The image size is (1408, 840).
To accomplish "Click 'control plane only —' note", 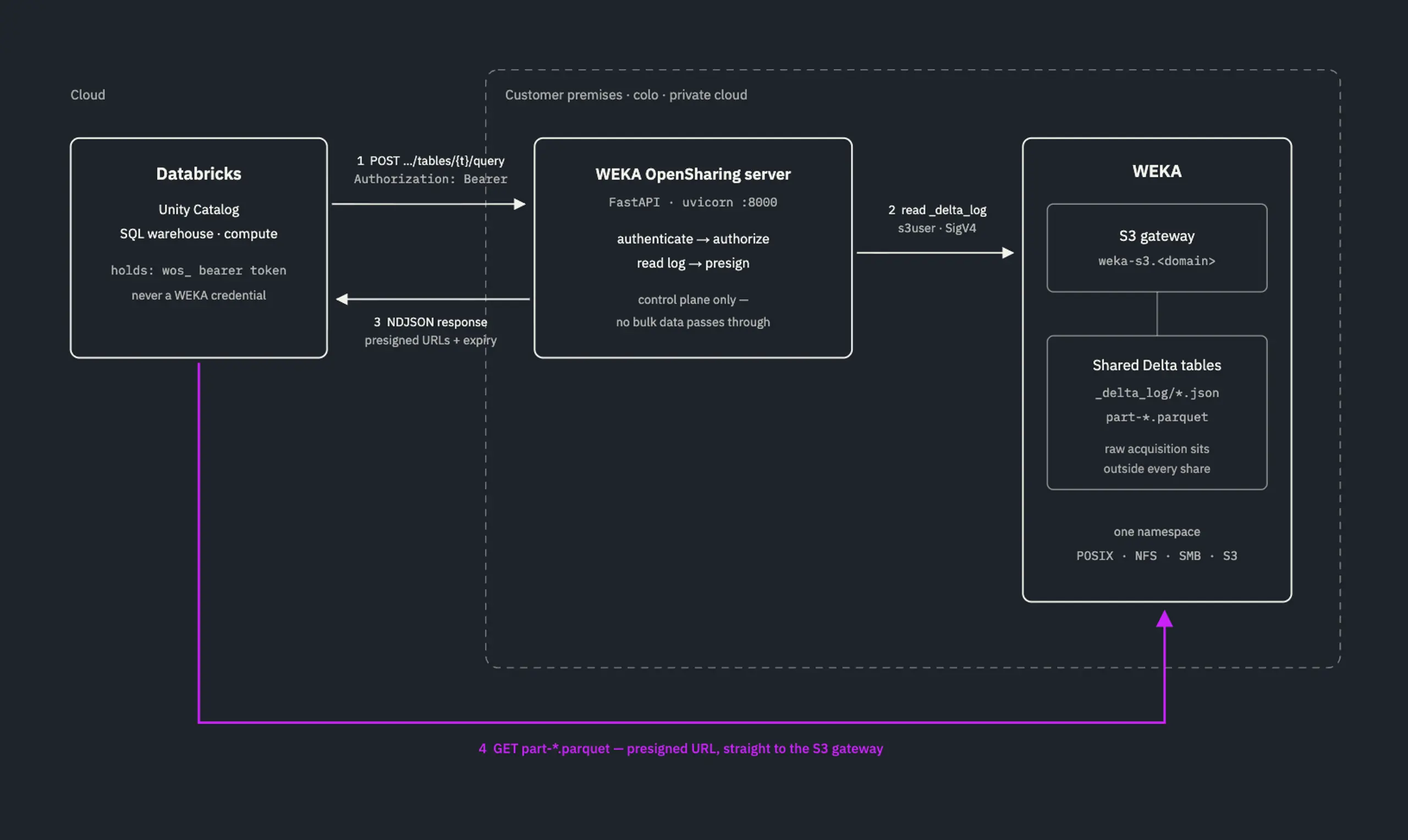I will click(693, 300).
